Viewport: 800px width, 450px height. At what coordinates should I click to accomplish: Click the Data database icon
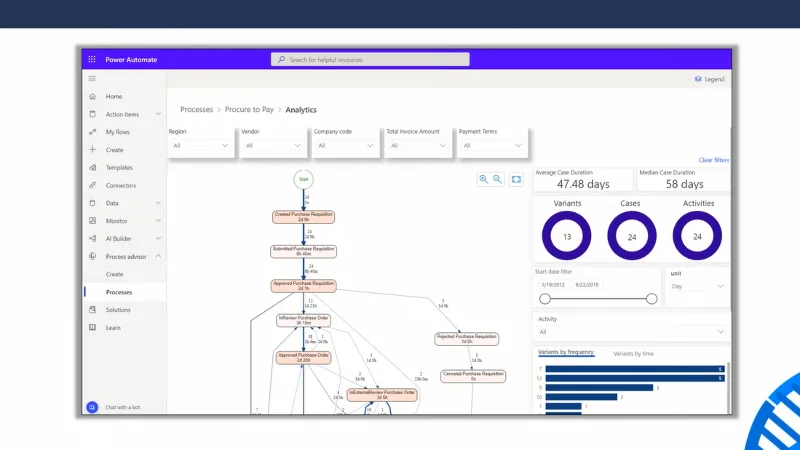[92, 203]
